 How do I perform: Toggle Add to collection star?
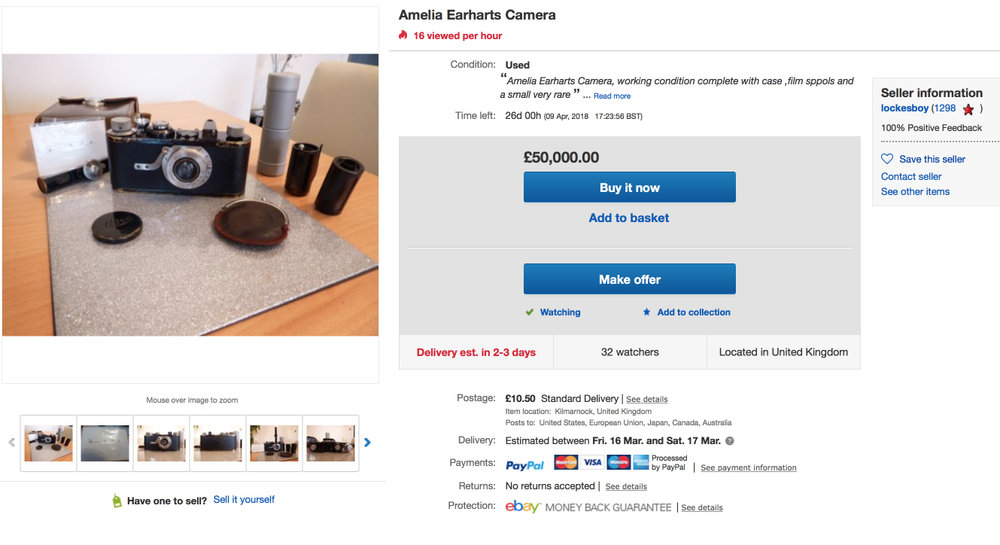coord(646,312)
